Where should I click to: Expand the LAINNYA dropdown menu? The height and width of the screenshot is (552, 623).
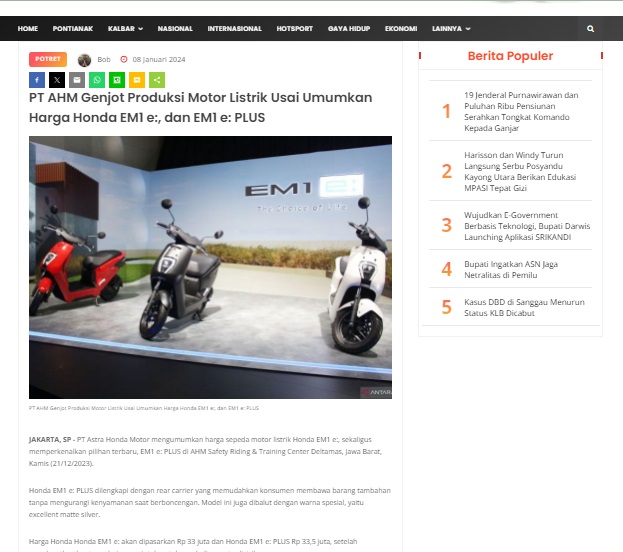click(x=451, y=29)
